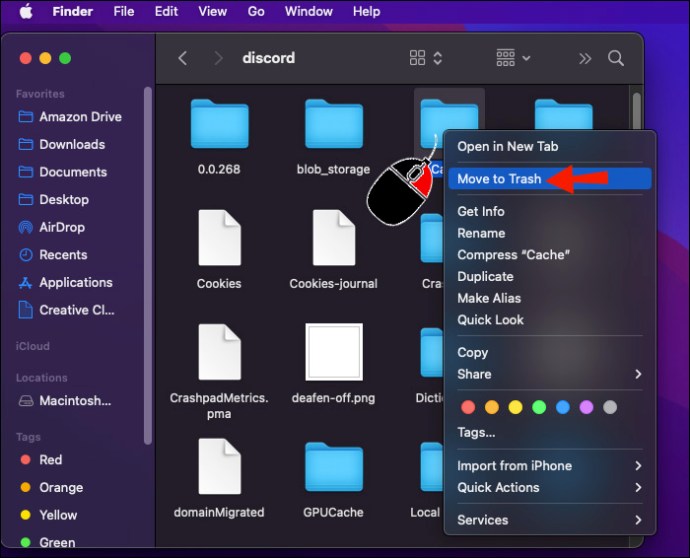Switch view using the icon grid button
Screen dimensions: 690x558
click(425, 58)
